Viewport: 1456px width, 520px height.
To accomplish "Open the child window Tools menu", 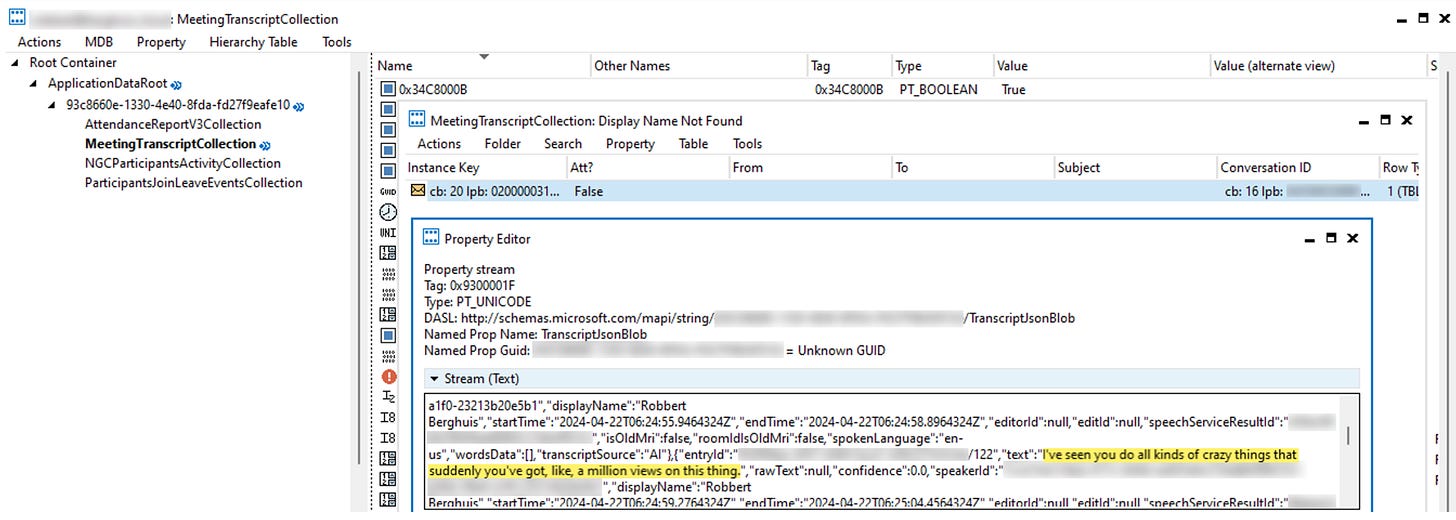I will pyautogui.click(x=748, y=144).
